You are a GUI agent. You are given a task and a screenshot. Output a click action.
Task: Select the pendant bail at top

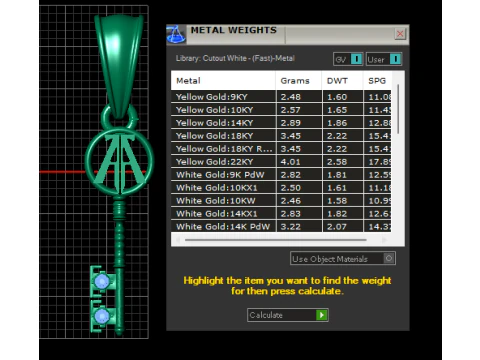(119, 66)
